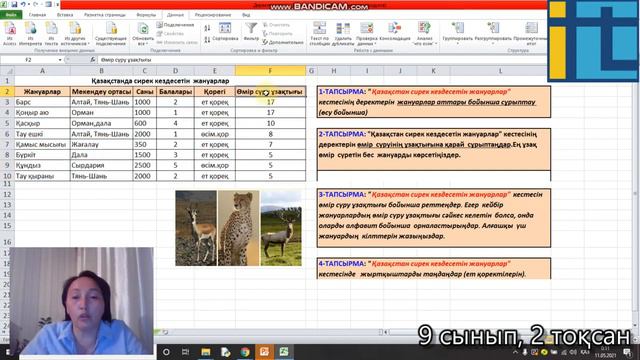Click cell Барс
The height and width of the screenshot is (360, 640).
click(42, 102)
